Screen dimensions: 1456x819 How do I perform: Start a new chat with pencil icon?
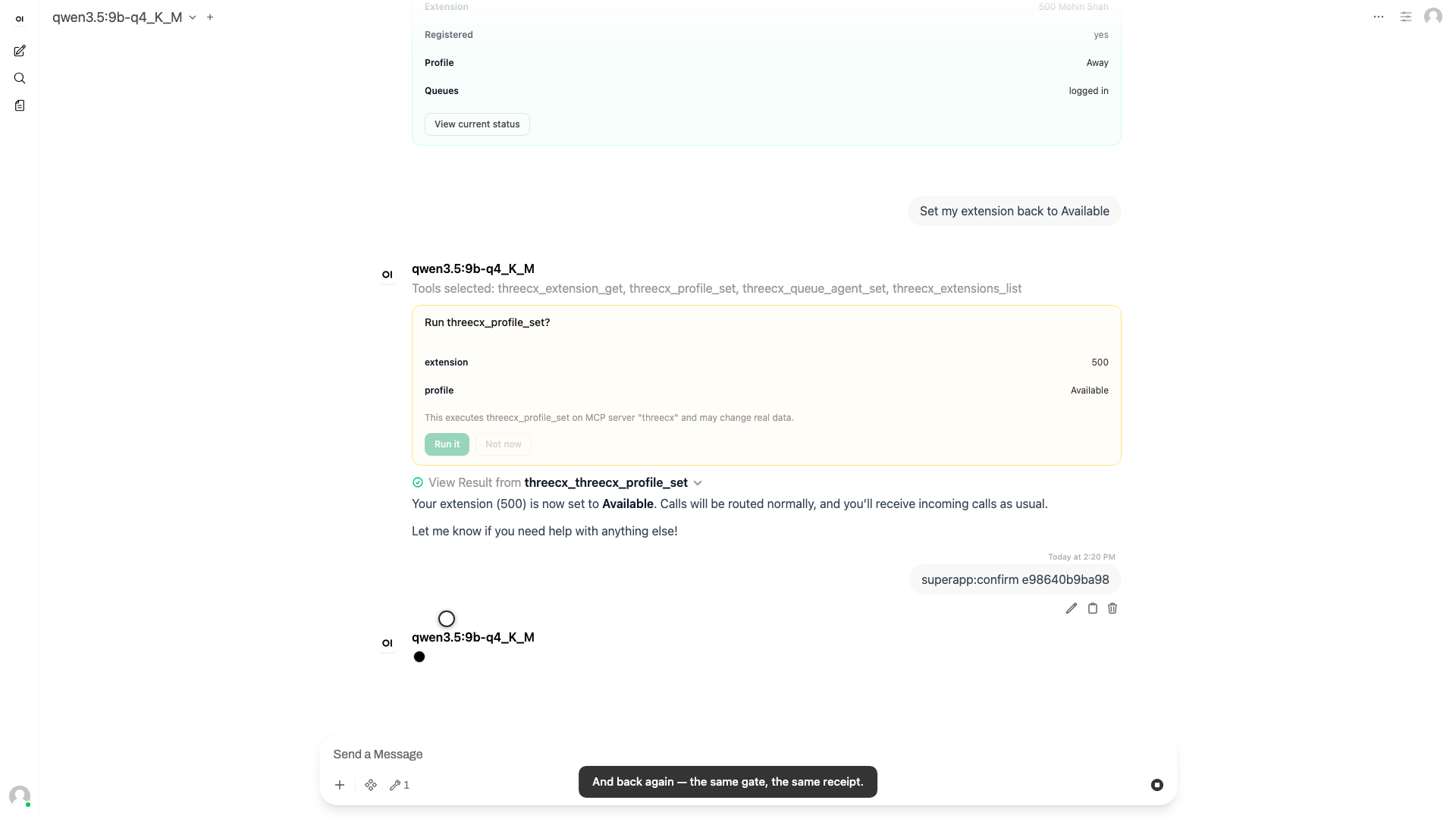[x=20, y=51]
